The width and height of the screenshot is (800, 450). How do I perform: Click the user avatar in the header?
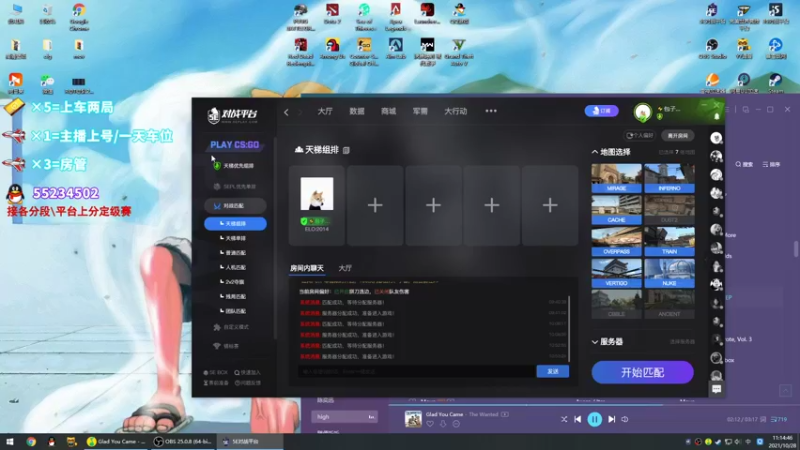[642, 112]
